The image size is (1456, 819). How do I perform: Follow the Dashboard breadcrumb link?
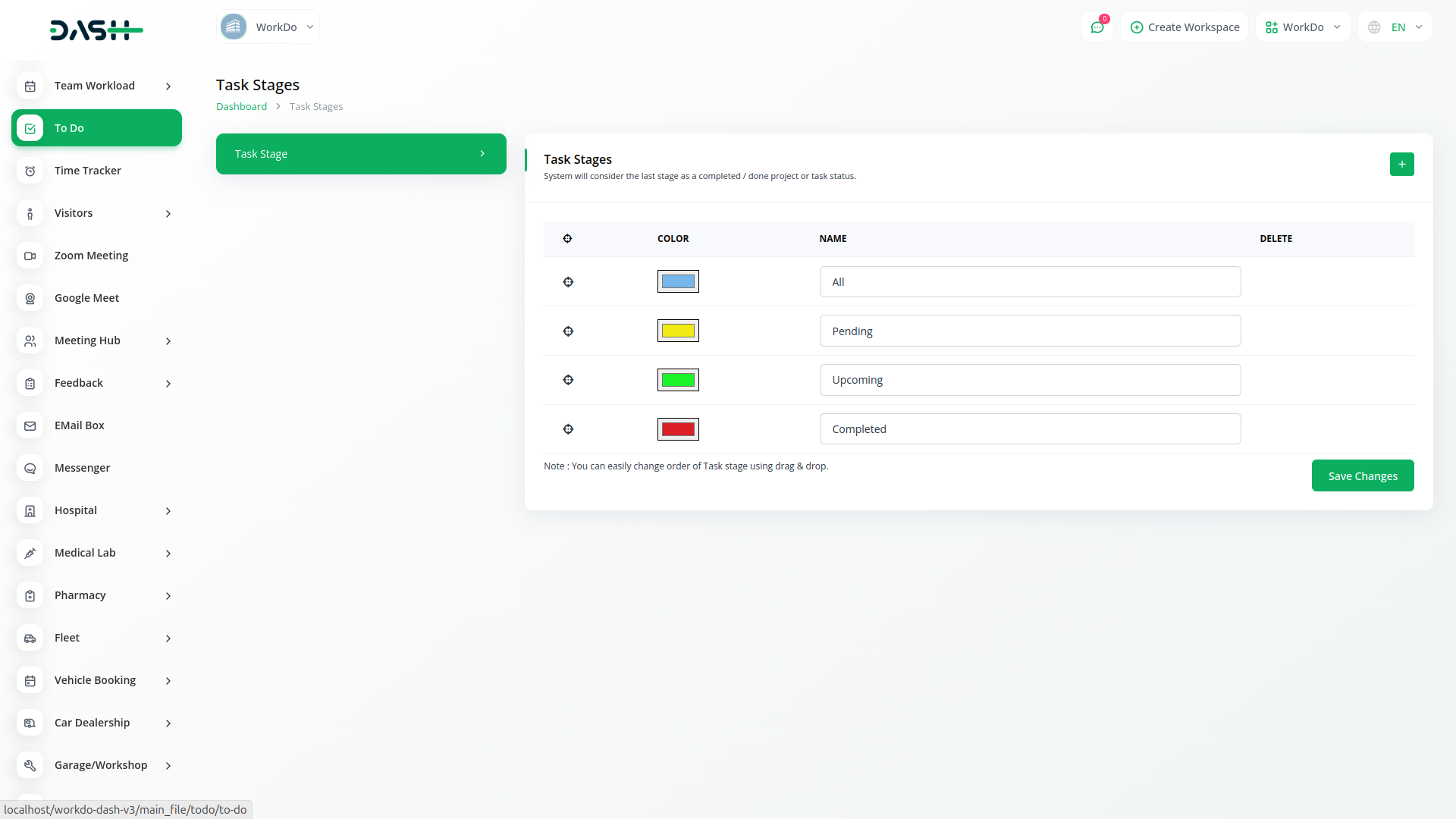[x=241, y=107]
